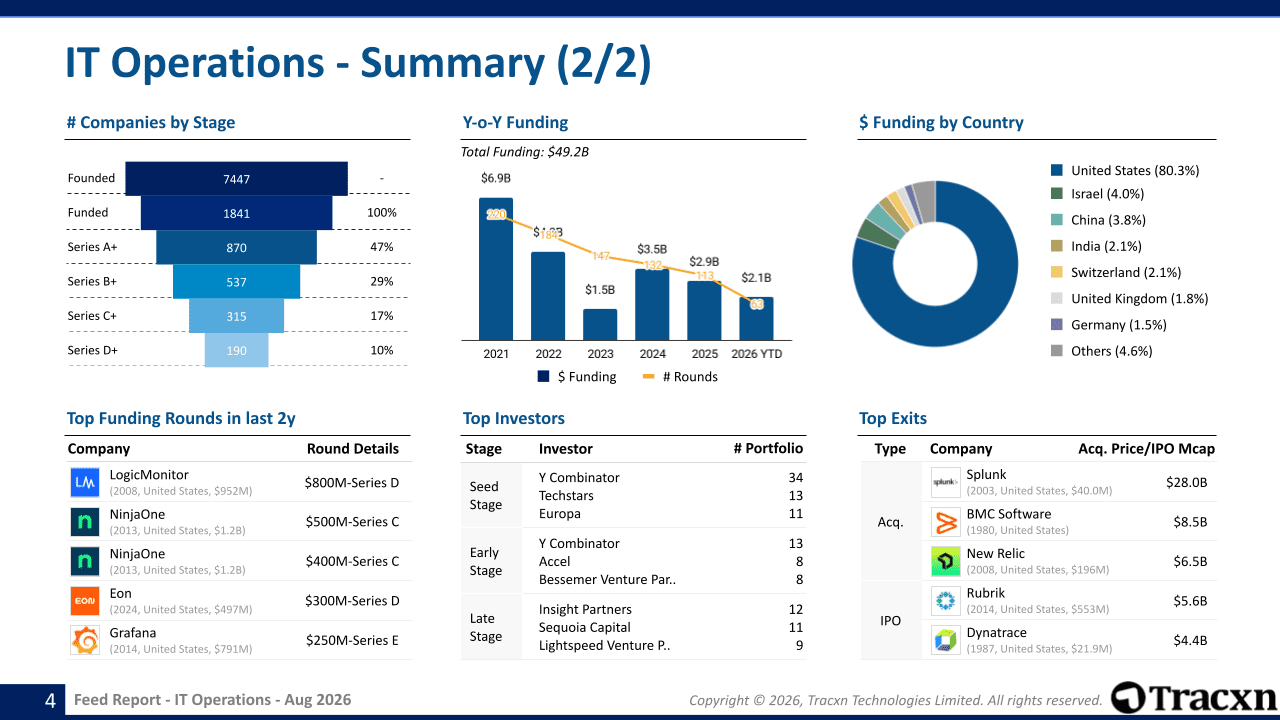Open the Insight Partners investor entry
The width and height of the screenshot is (1280, 720).
(x=585, y=610)
